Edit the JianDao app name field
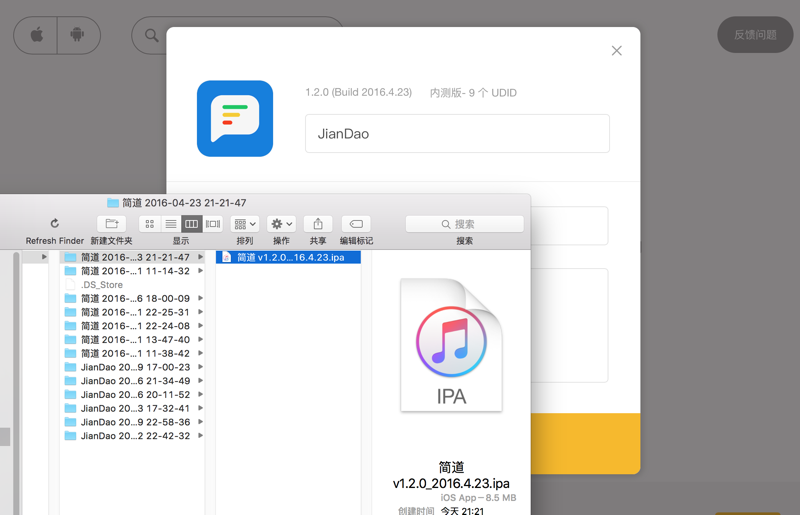Screen dimensions: 800x515 [x=457, y=134]
